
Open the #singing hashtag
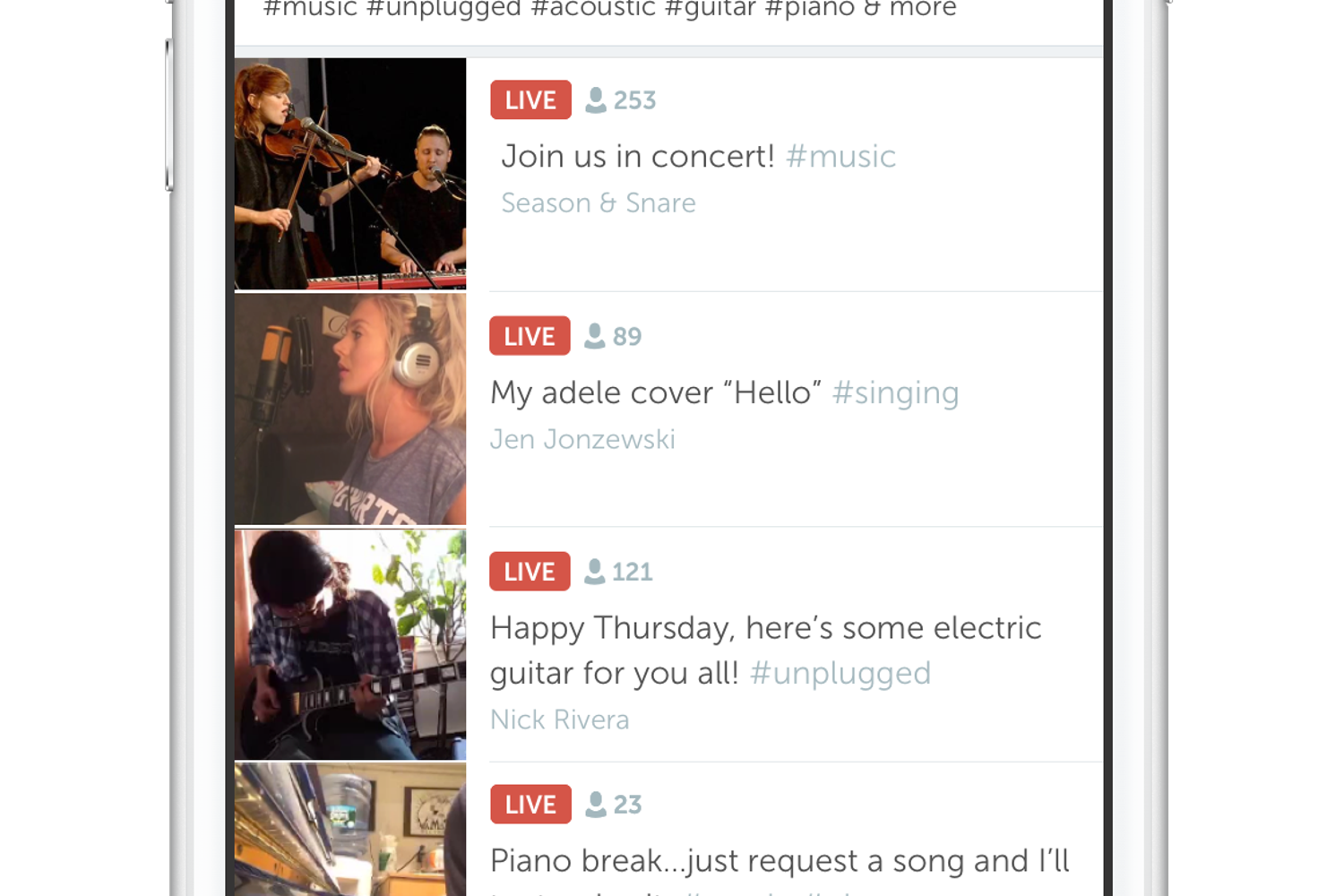[x=895, y=392]
